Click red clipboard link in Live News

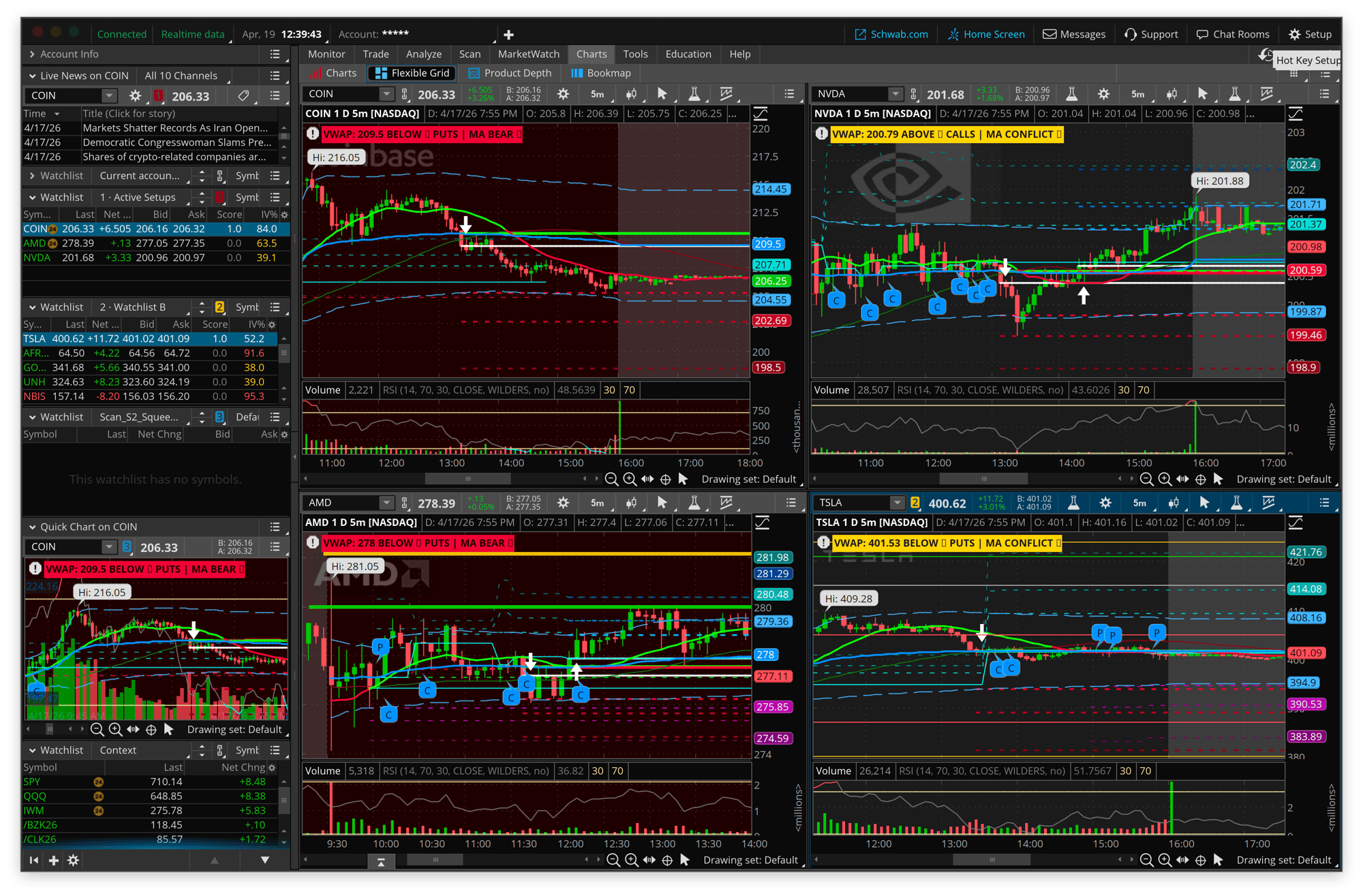[x=158, y=96]
